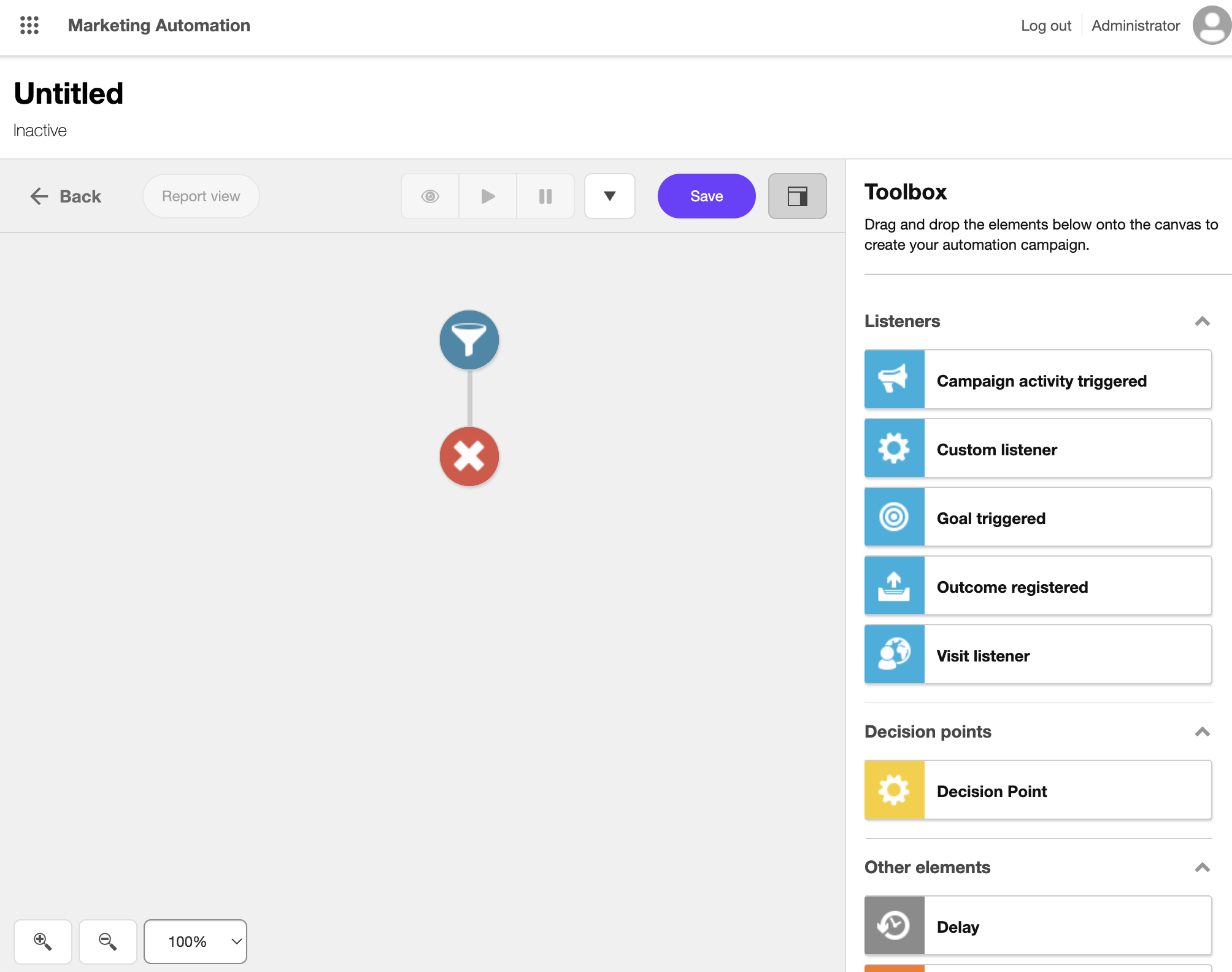The height and width of the screenshot is (972, 1232).
Task: Click the eye preview toolbar button
Action: click(x=430, y=196)
